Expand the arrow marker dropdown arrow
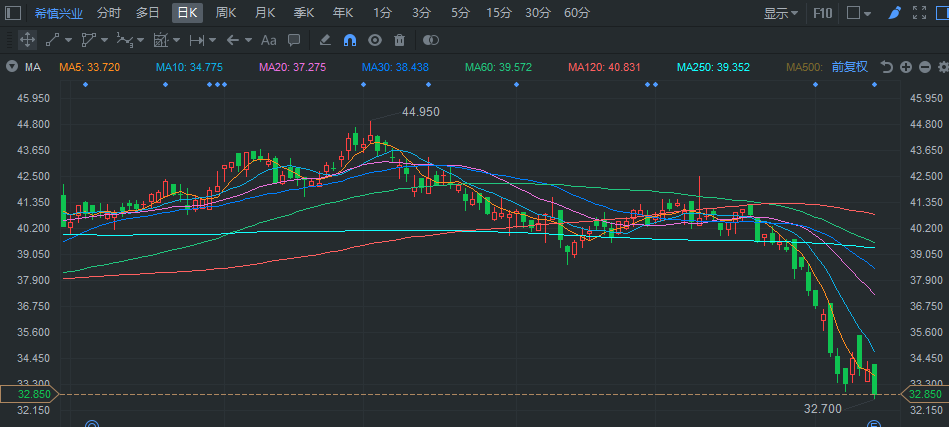Image resolution: width=949 pixels, height=427 pixels. [248, 41]
